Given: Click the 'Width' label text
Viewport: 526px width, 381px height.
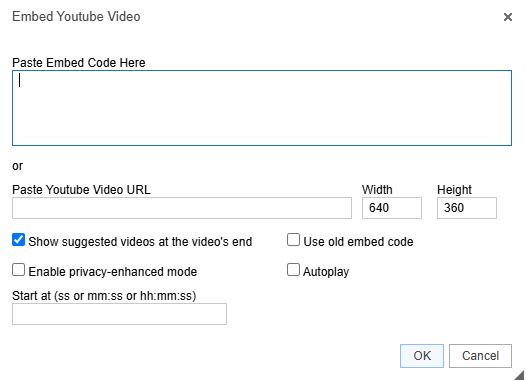Looking at the screenshot, I should [x=377, y=190].
